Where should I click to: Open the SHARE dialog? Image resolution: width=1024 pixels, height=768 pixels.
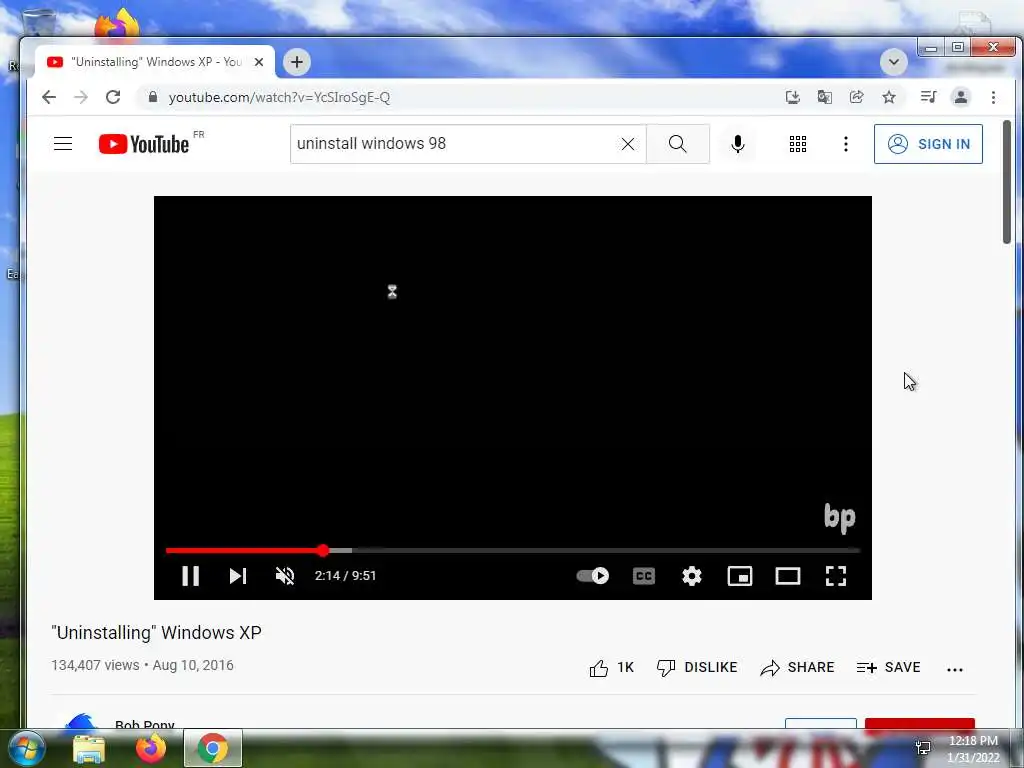[x=797, y=667]
